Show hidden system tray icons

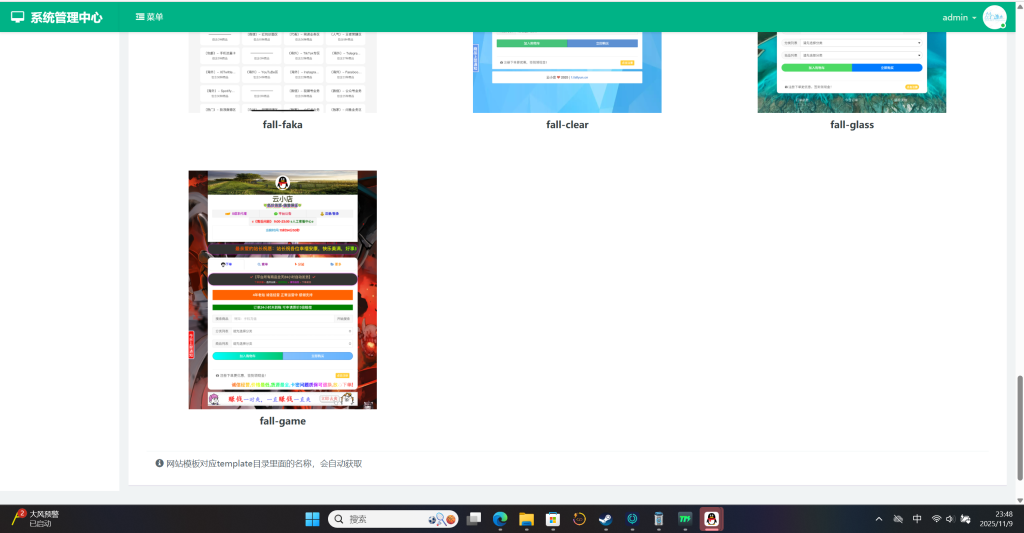click(x=879, y=519)
